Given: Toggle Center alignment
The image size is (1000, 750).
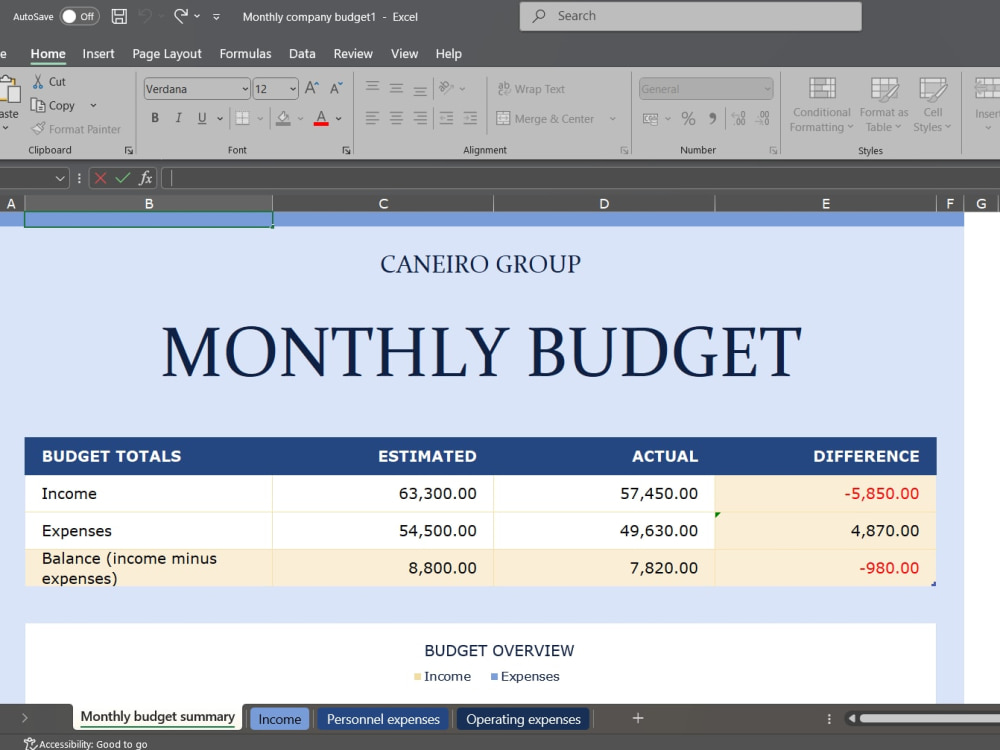Looking at the screenshot, I should click(396, 118).
